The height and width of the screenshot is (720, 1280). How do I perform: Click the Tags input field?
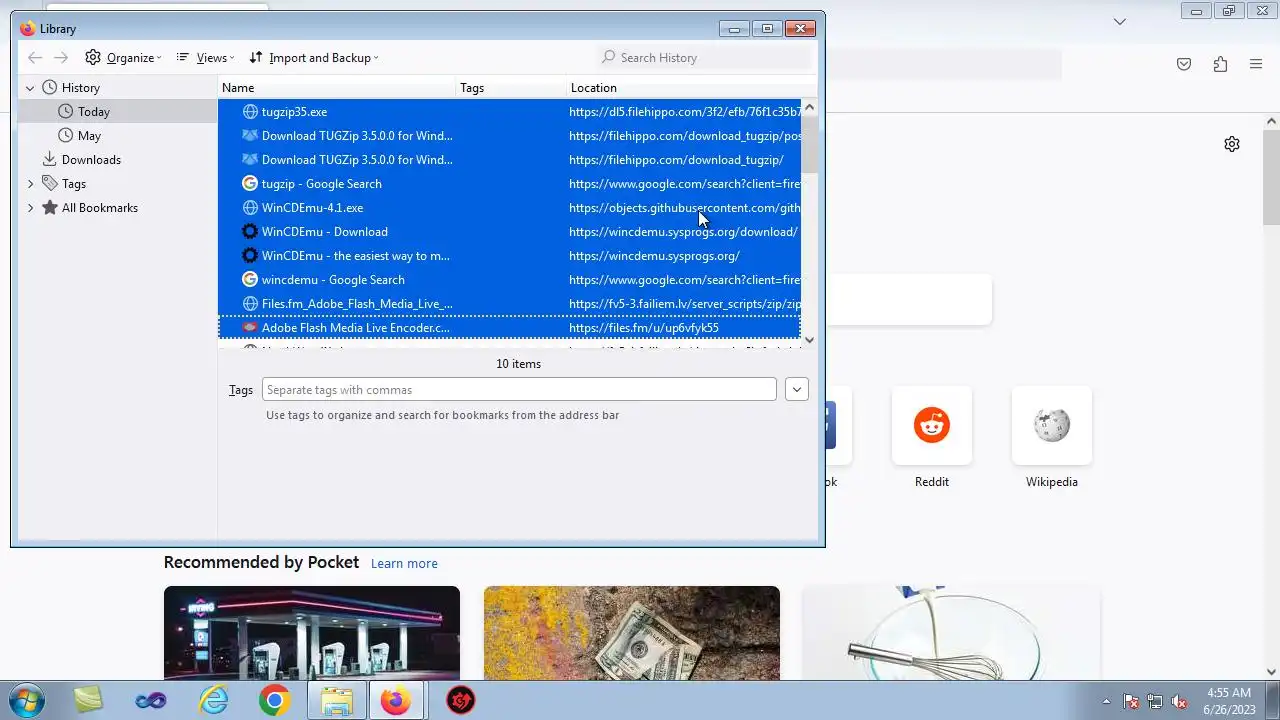pyautogui.click(x=519, y=390)
